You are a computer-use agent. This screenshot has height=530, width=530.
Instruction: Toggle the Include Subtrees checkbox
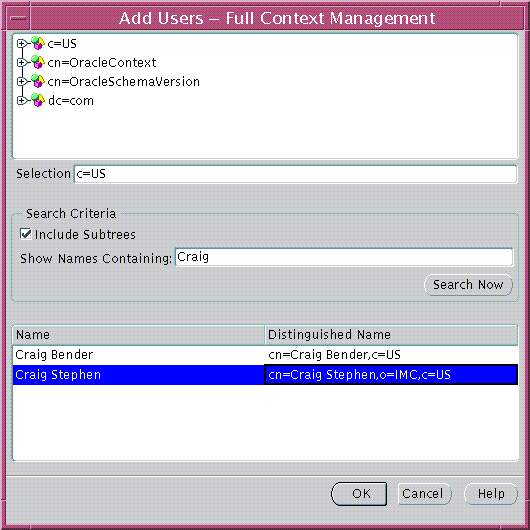tap(26, 234)
